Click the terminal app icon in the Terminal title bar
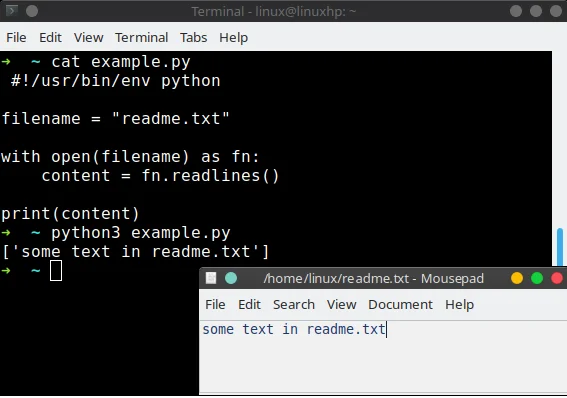This screenshot has height=398, width=567. click(x=12, y=11)
